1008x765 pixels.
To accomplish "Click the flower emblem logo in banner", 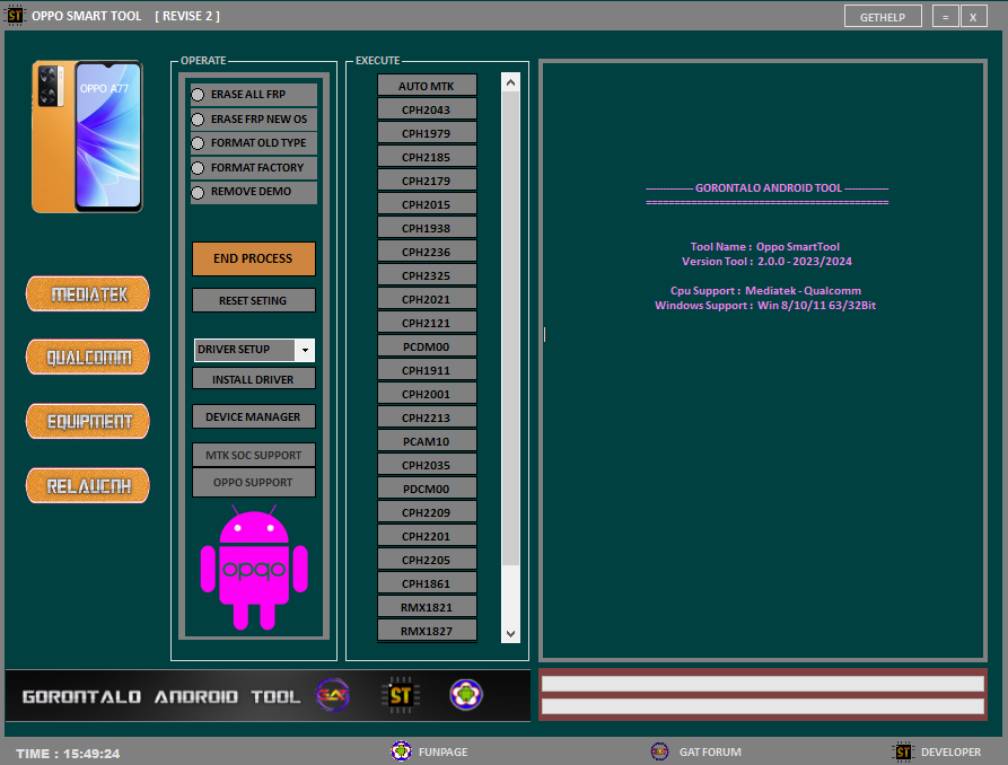I will 465,695.
